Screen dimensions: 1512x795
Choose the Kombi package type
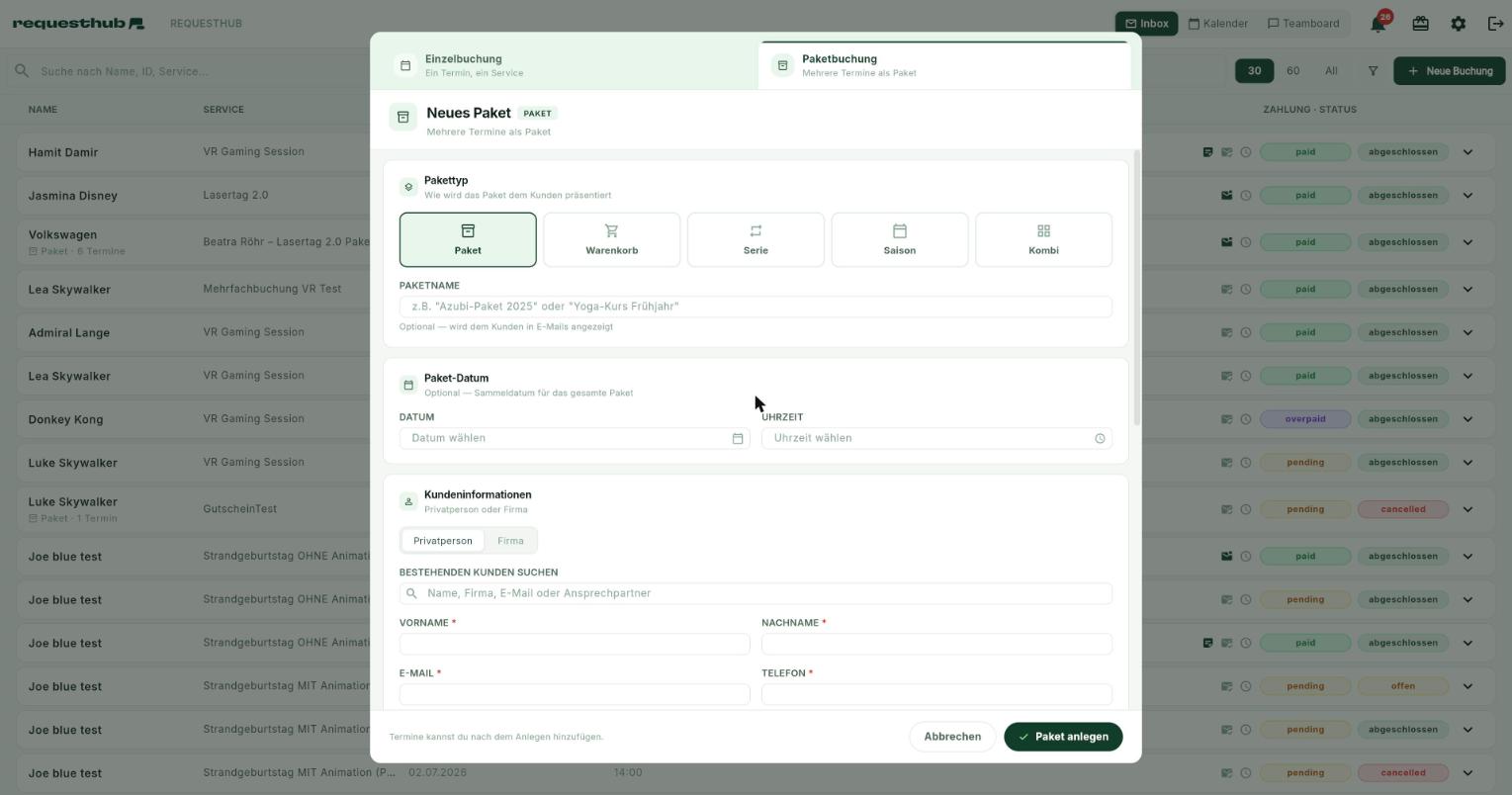1043,239
